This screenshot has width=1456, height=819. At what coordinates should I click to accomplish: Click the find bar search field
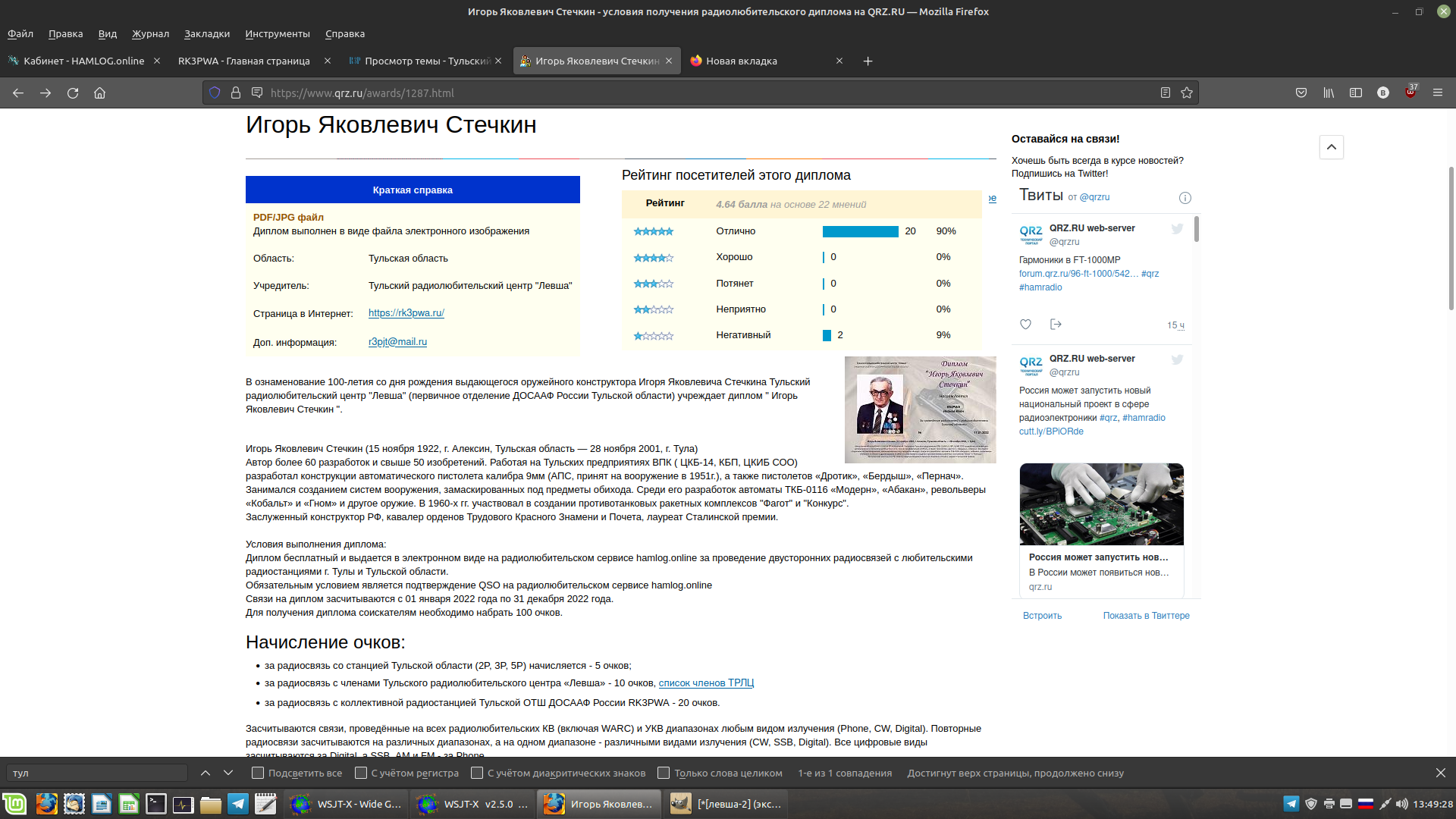tap(97, 773)
